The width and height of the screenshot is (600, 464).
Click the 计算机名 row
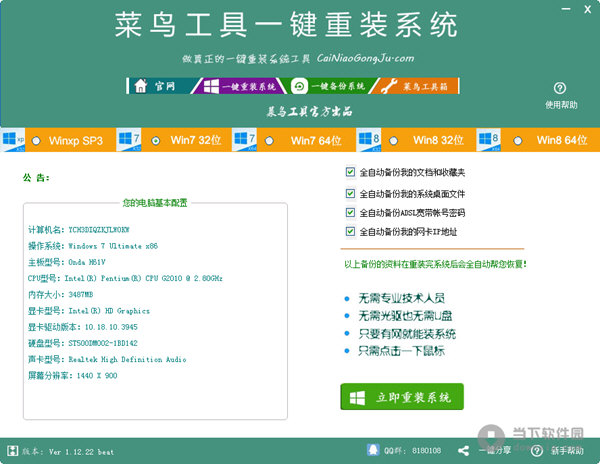click(x=79, y=230)
